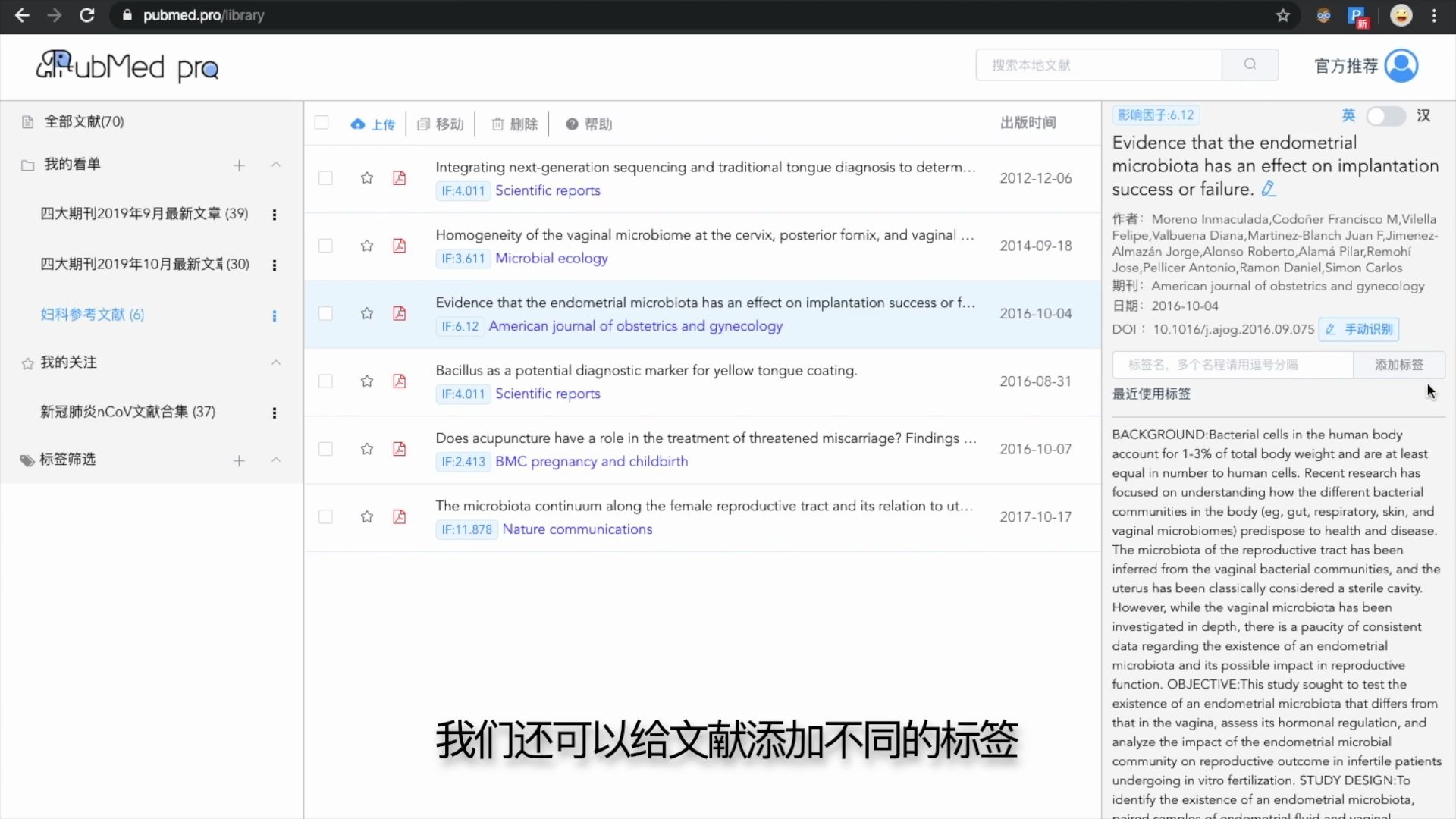Star the Homogeneity of the vaginal microbiome article
The height and width of the screenshot is (819, 1456).
(367, 246)
